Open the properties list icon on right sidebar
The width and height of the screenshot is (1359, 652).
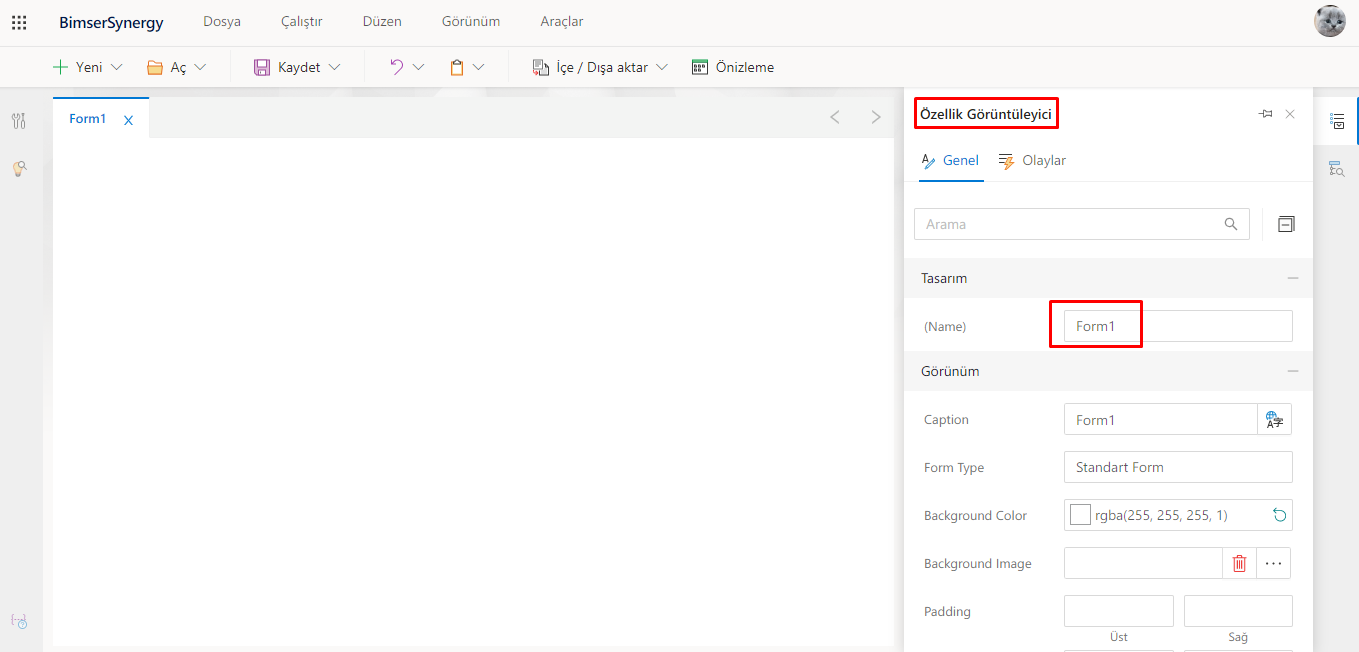(1336, 121)
